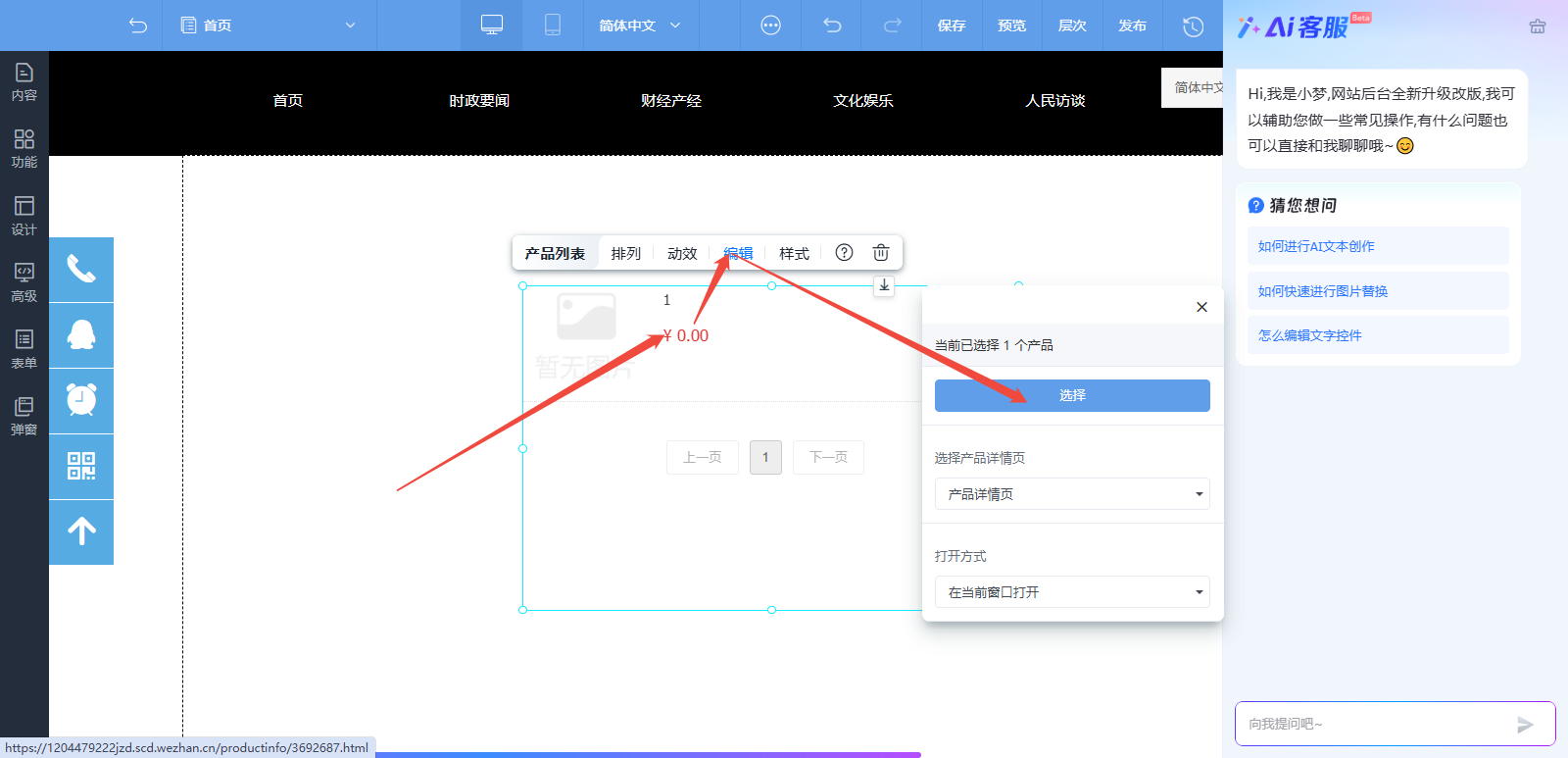This screenshot has width=1568, height=758.
Task: Select the 首页 site navigation item
Action: tap(287, 101)
